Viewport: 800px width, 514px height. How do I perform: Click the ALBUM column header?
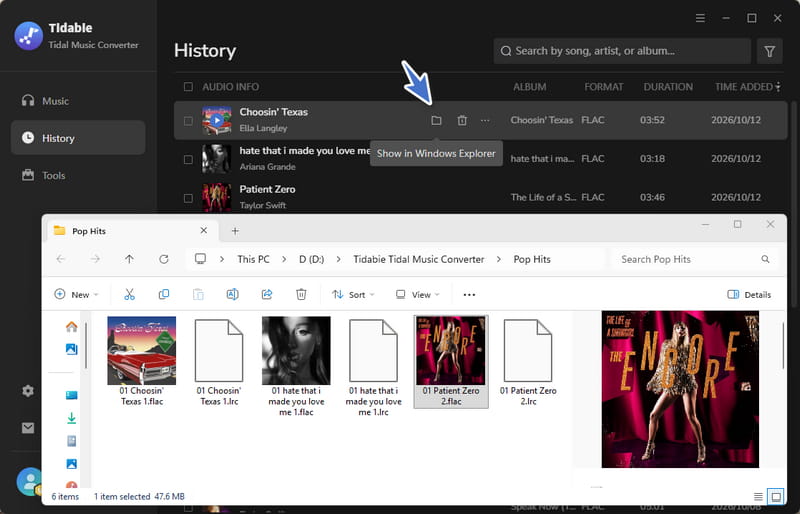(x=530, y=87)
